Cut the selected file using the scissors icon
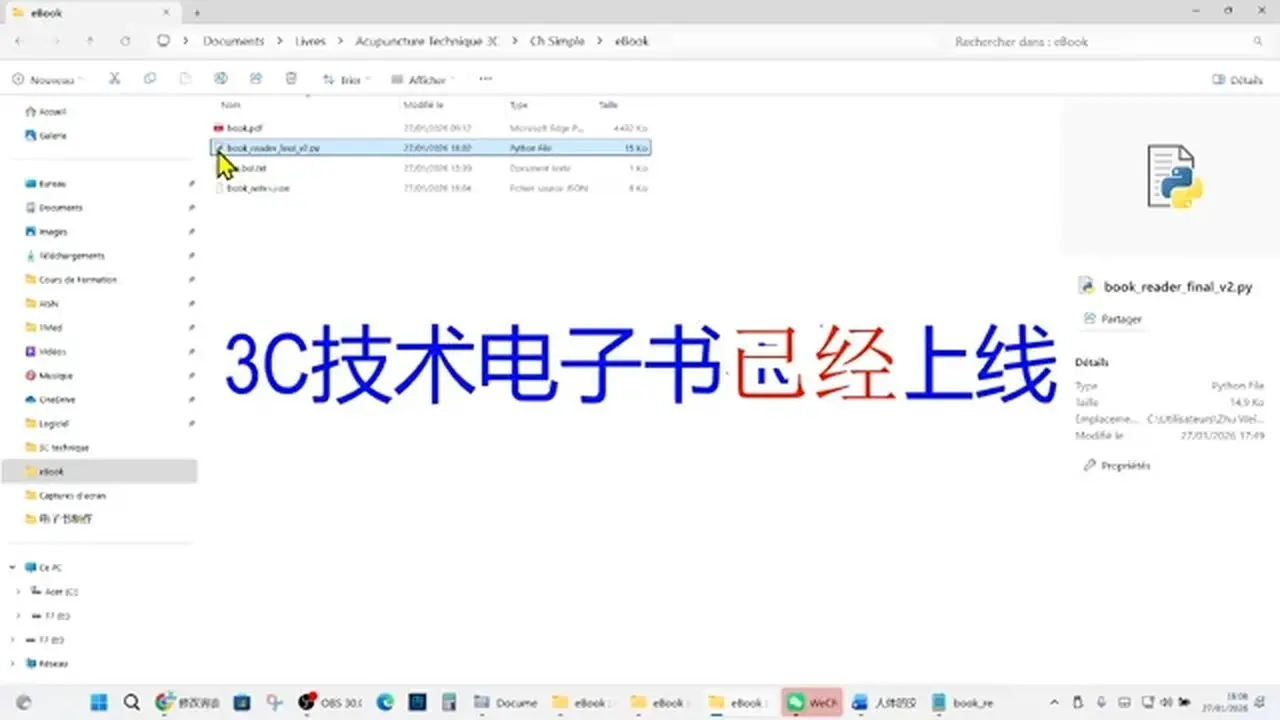The height and width of the screenshot is (720, 1280). (114, 78)
